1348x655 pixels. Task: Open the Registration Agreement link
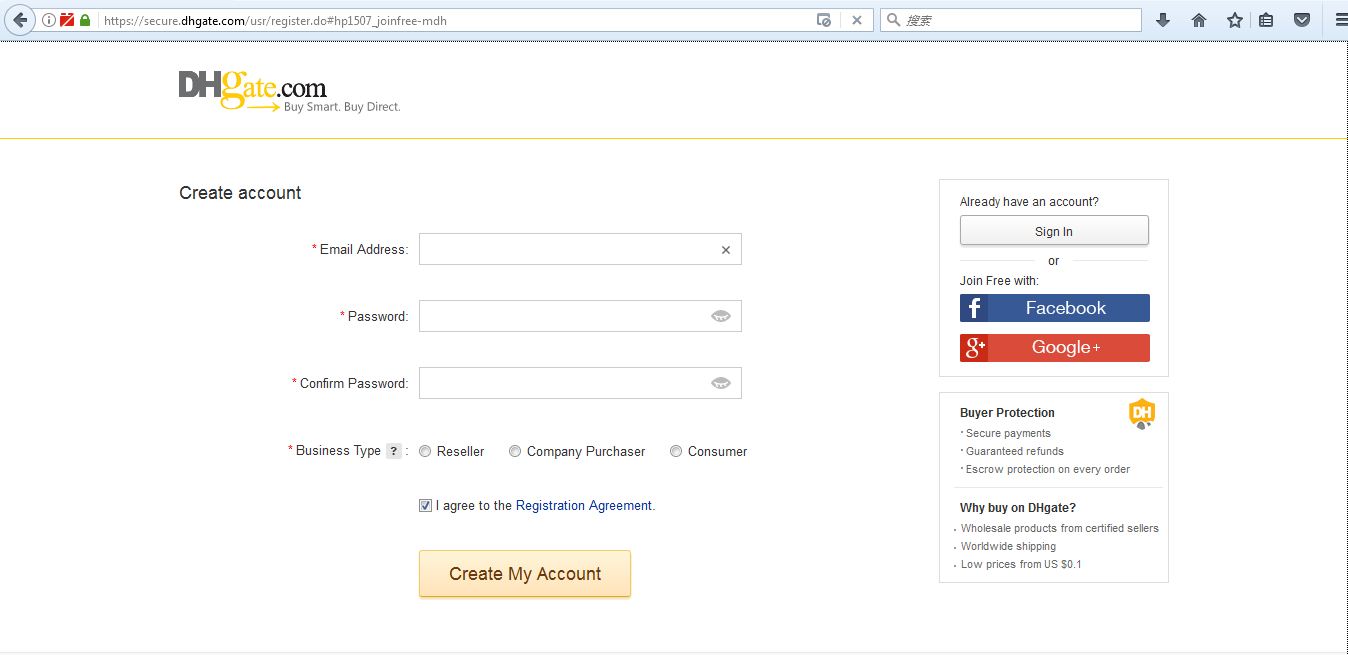(x=583, y=505)
